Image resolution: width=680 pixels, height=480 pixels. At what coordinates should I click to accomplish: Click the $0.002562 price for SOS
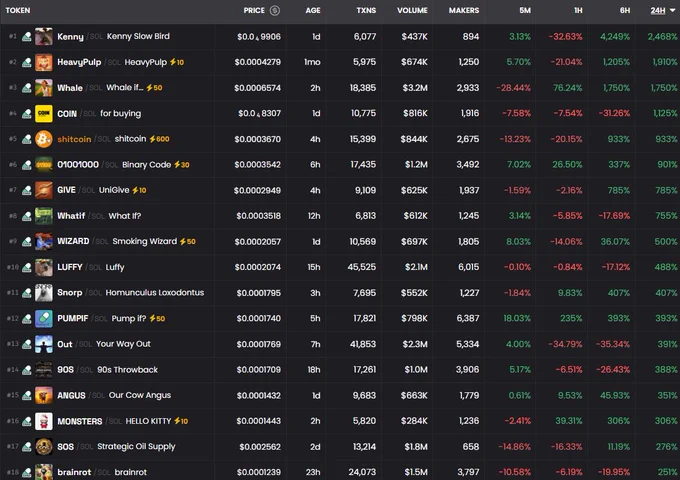point(260,447)
